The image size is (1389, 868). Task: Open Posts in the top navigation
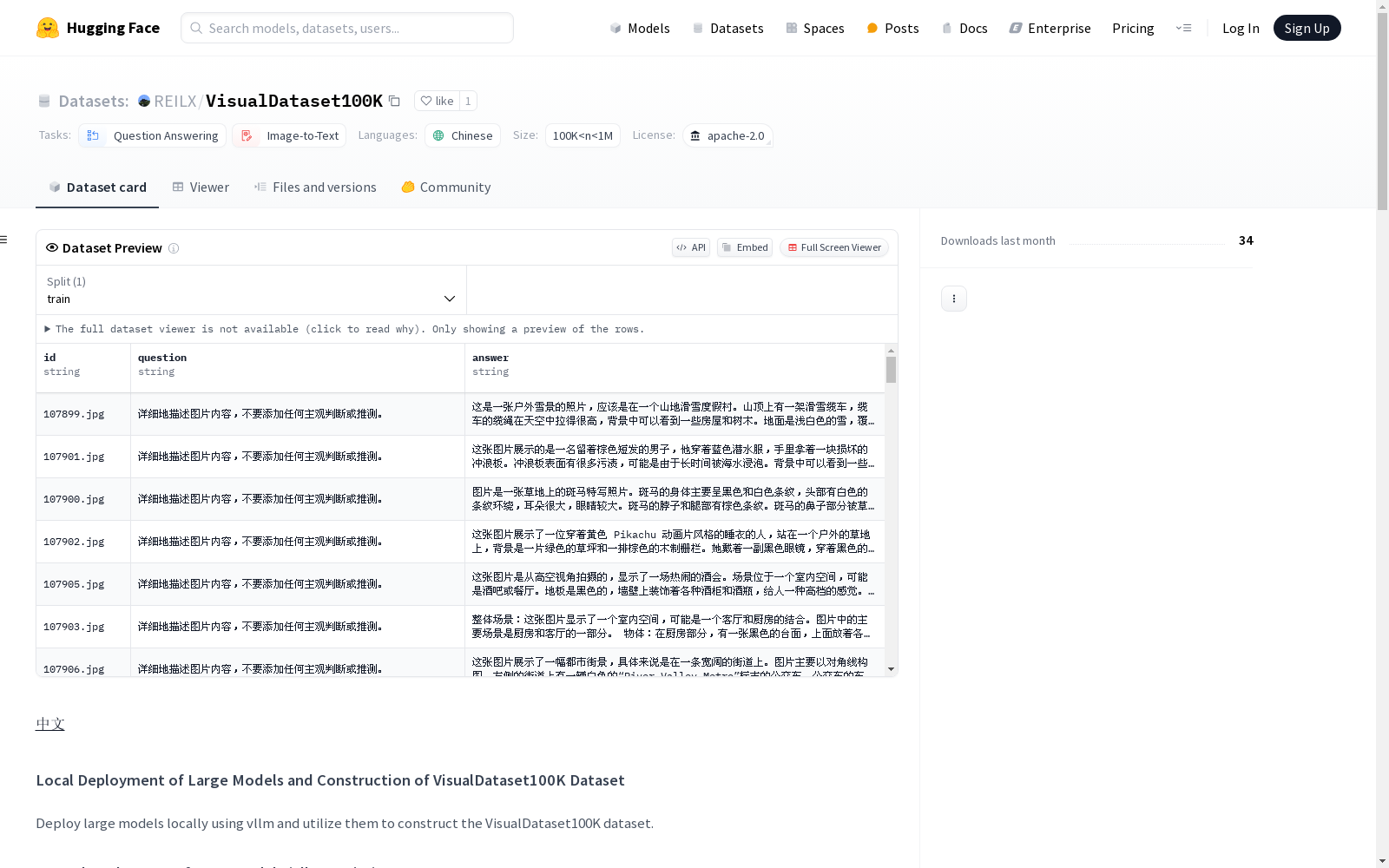pyautogui.click(x=892, y=28)
